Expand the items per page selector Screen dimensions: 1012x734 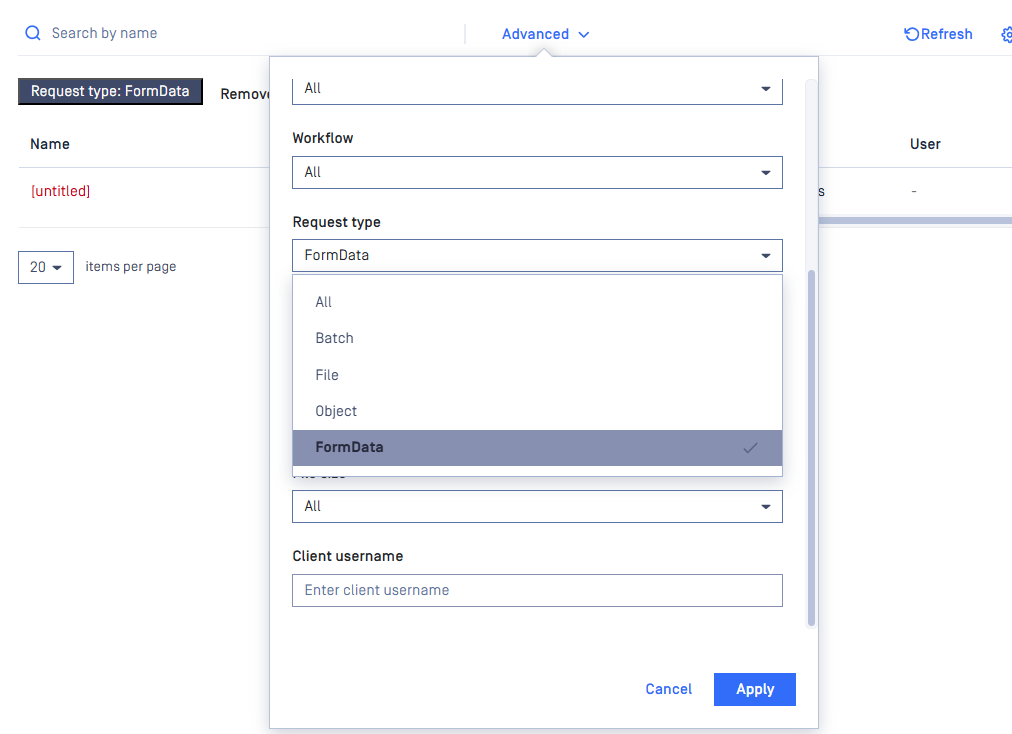click(46, 267)
